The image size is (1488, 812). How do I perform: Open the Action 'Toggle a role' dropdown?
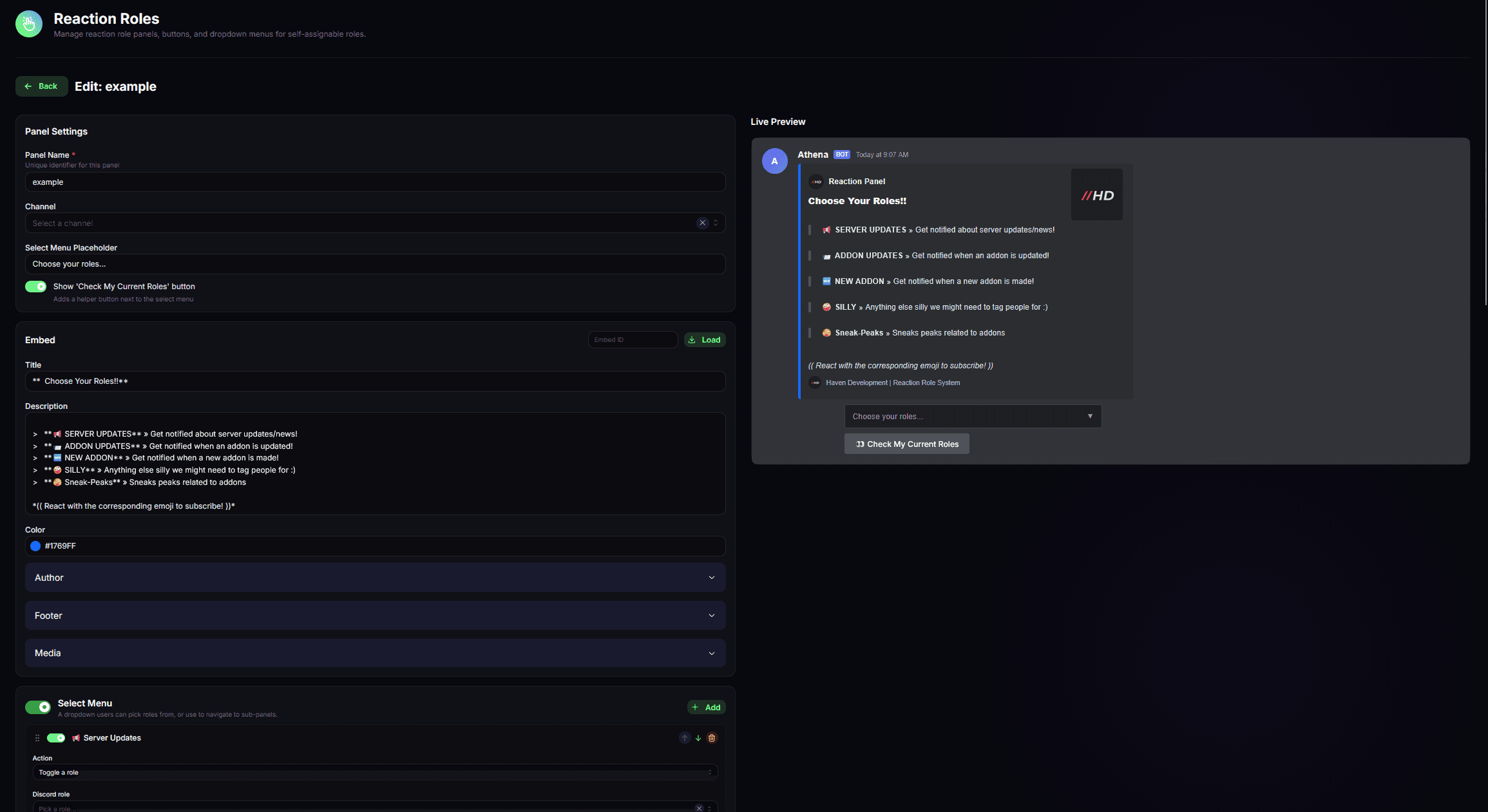pyautogui.click(x=375, y=772)
